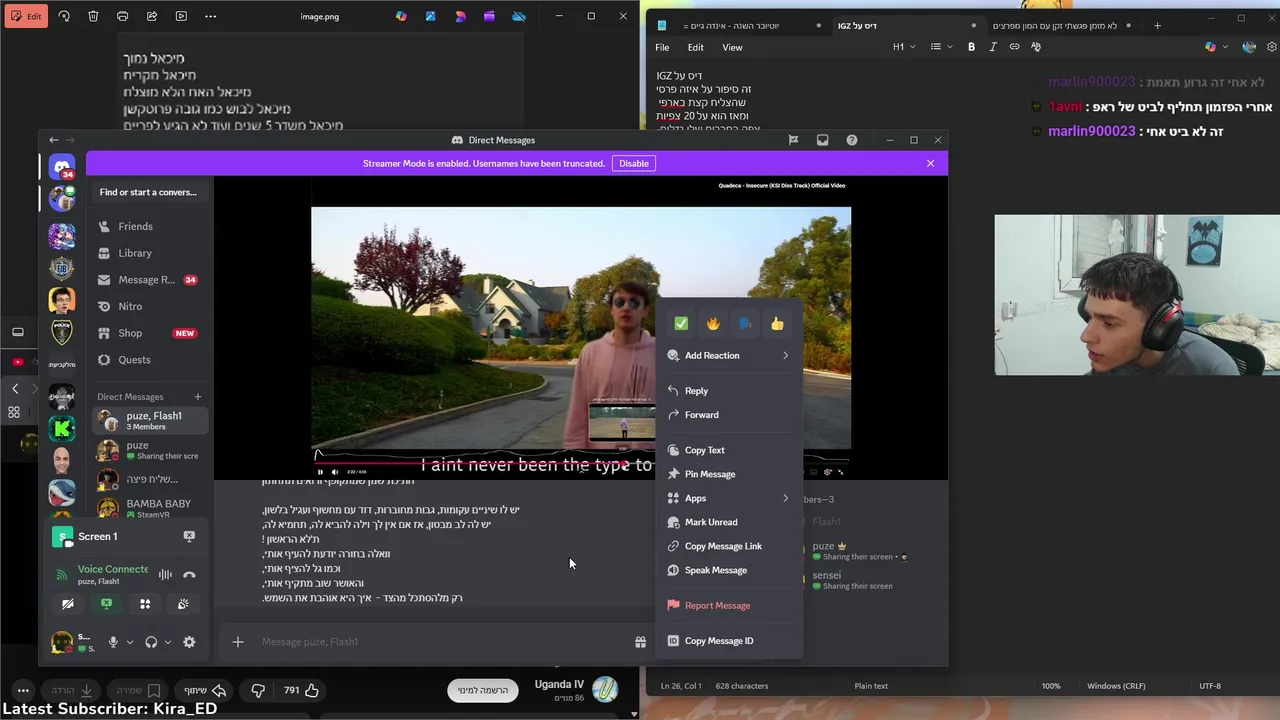The width and height of the screenshot is (1280, 720).
Task: Toggle bold formatting in Notepad
Action: [971, 47]
